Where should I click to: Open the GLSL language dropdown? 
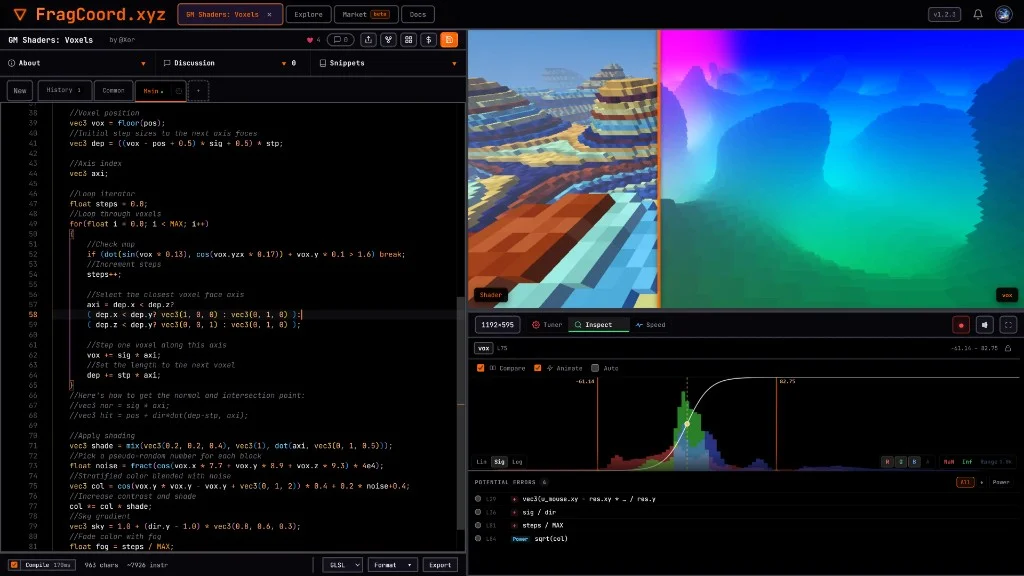pyautogui.click(x=343, y=565)
